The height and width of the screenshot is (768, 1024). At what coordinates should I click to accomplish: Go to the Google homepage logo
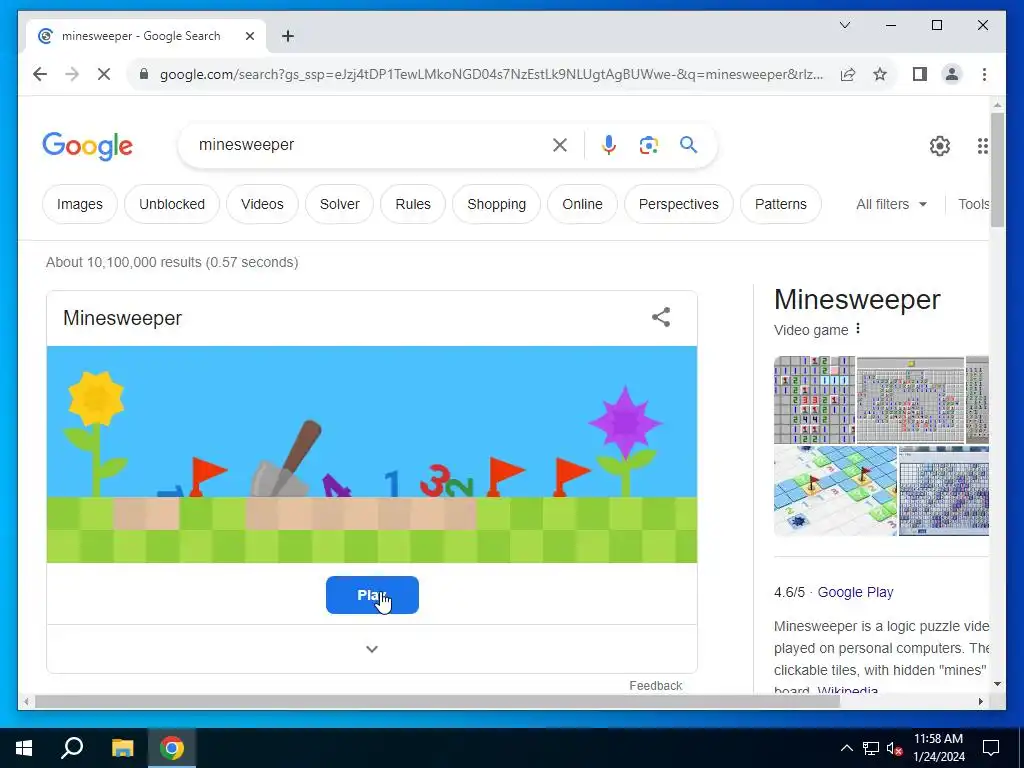coord(88,146)
